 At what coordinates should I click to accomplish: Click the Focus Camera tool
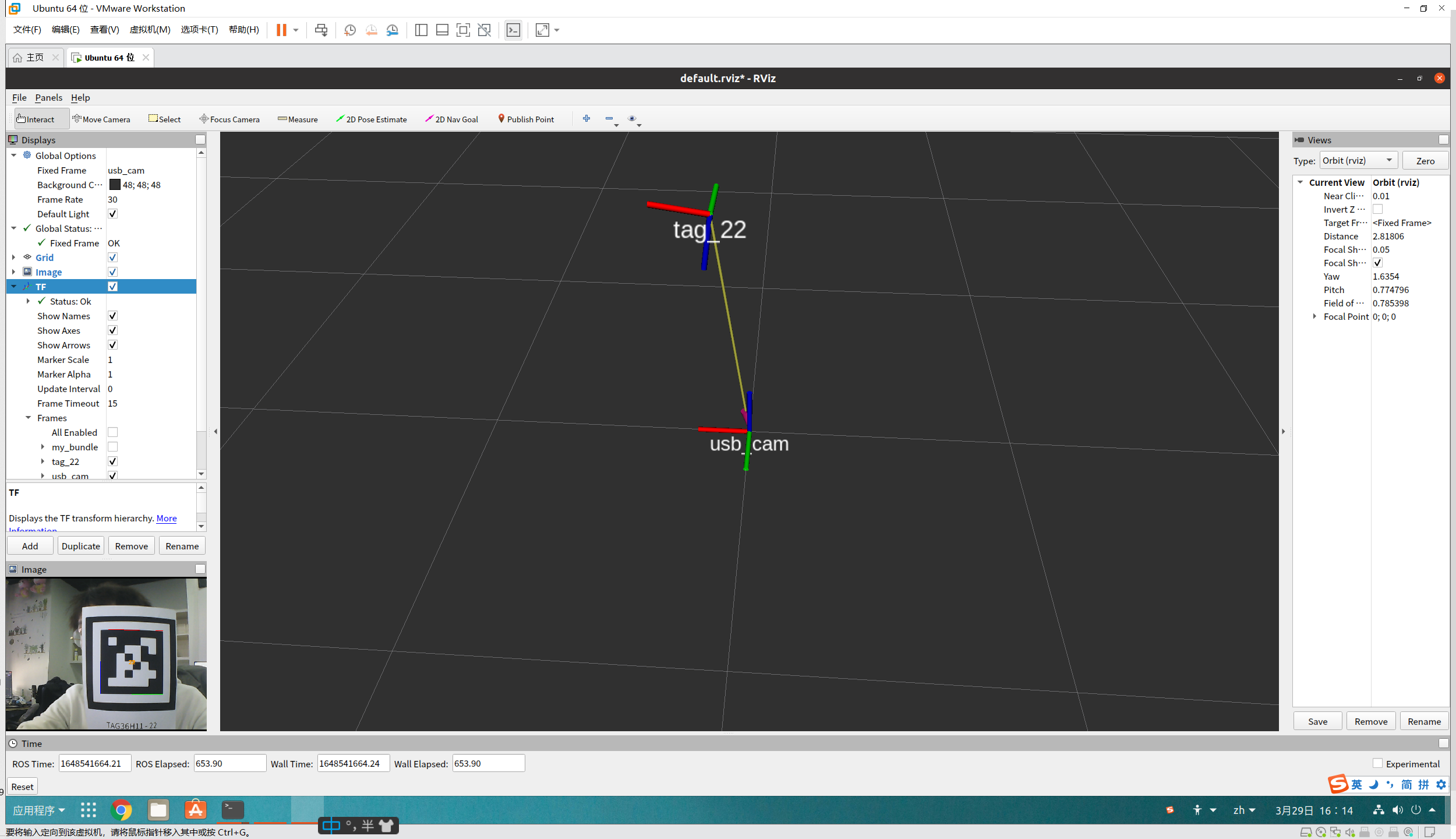coord(229,119)
